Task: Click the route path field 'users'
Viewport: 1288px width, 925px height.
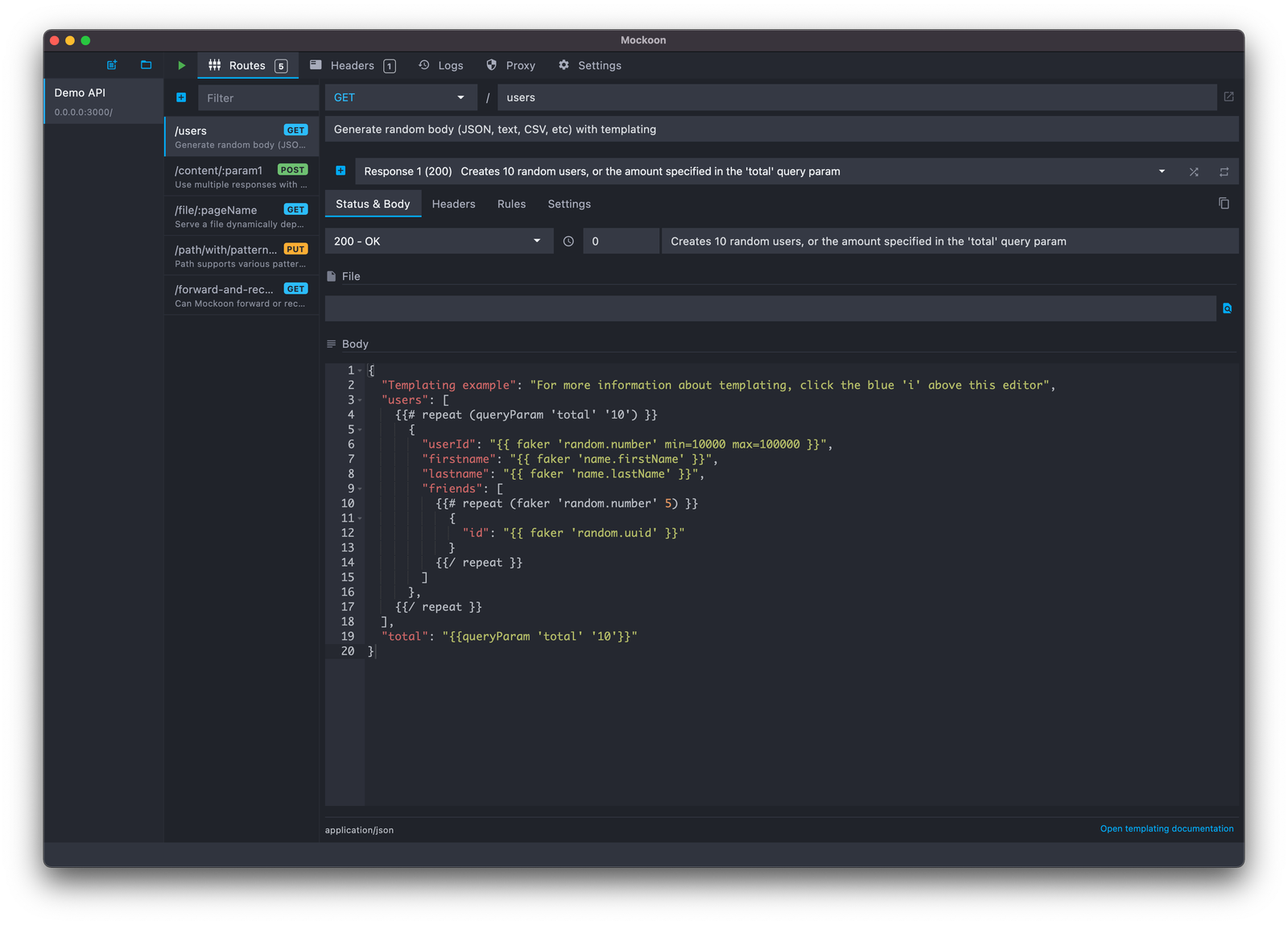Action: tap(857, 97)
